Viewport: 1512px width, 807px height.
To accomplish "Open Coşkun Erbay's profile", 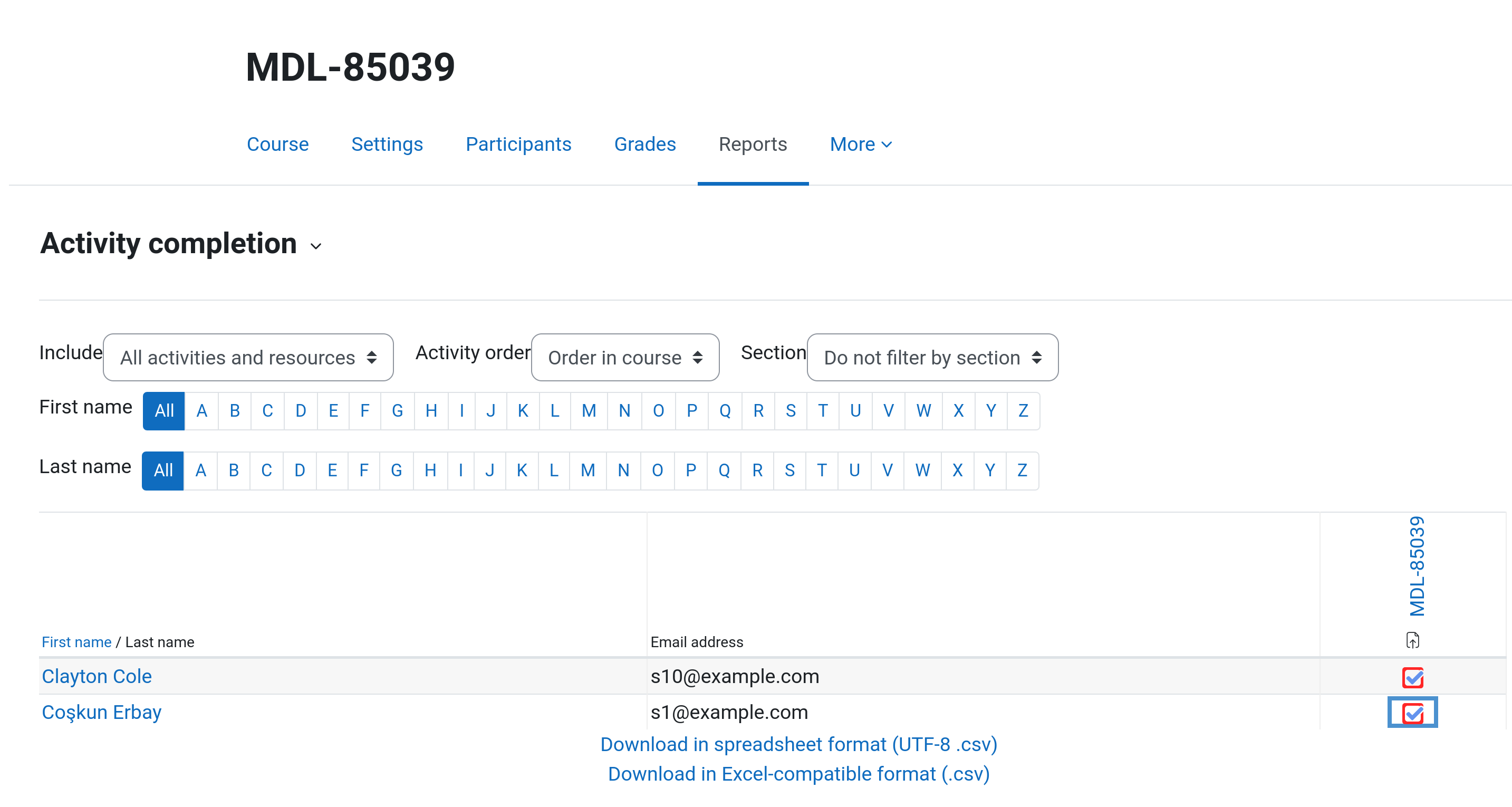I will coord(102,712).
